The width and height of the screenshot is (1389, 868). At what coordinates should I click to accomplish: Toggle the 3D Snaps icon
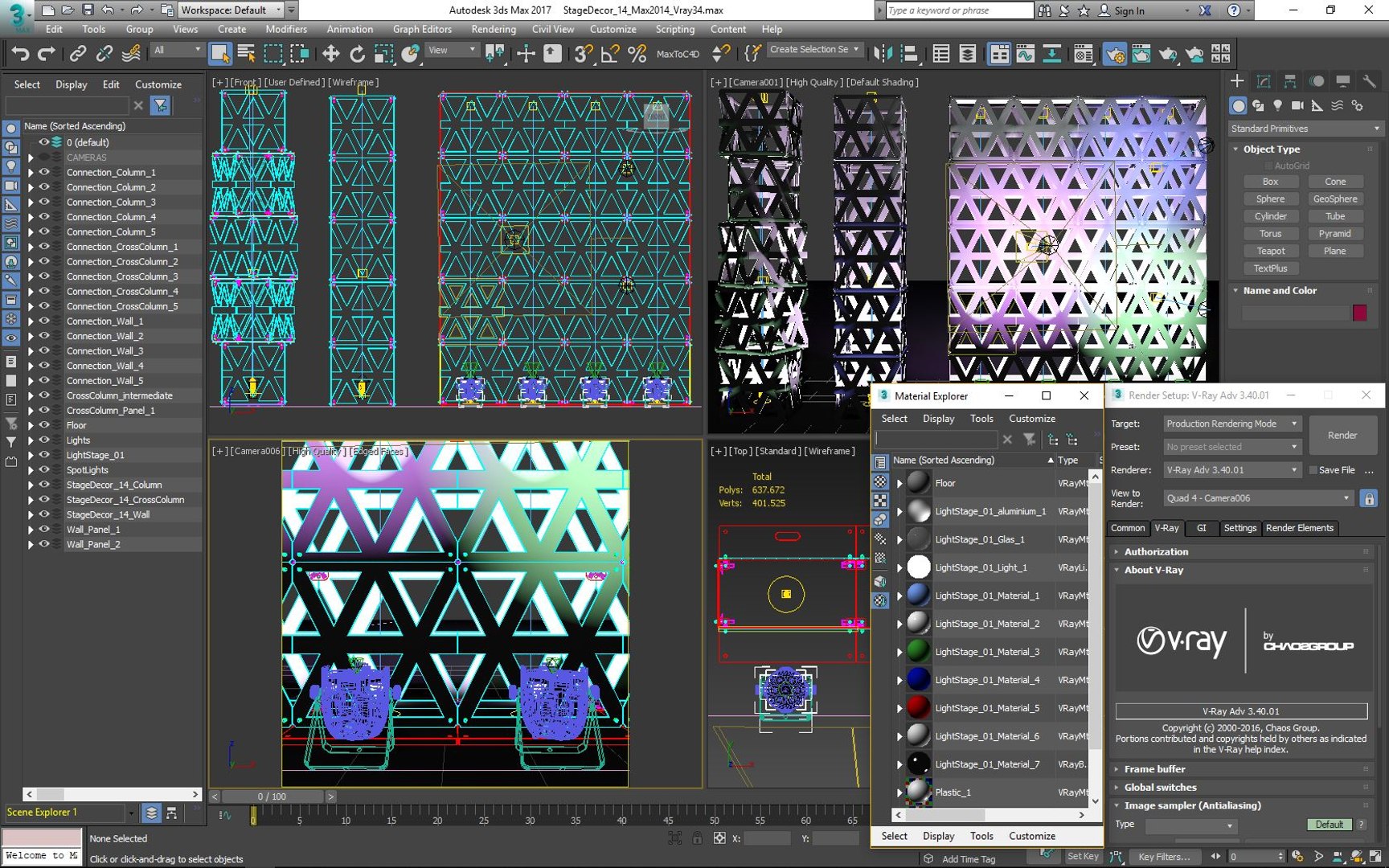pos(583,54)
